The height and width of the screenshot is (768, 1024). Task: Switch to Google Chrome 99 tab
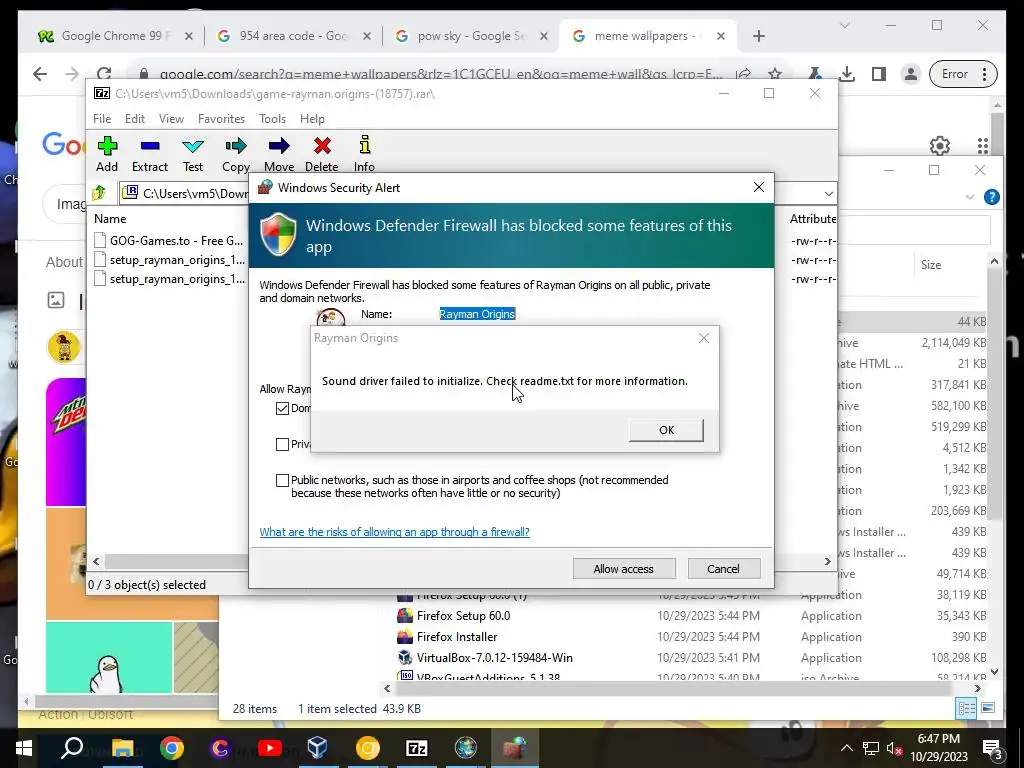click(x=116, y=36)
